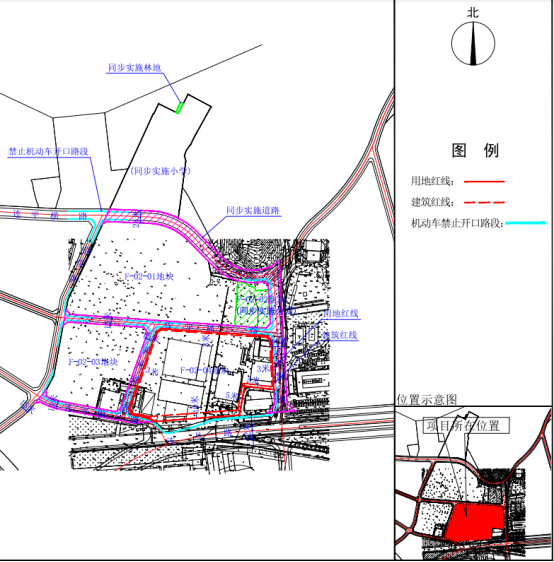Click the 同步实施道路 annotation label
The width and height of the screenshot is (554, 562).
point(253,210)
